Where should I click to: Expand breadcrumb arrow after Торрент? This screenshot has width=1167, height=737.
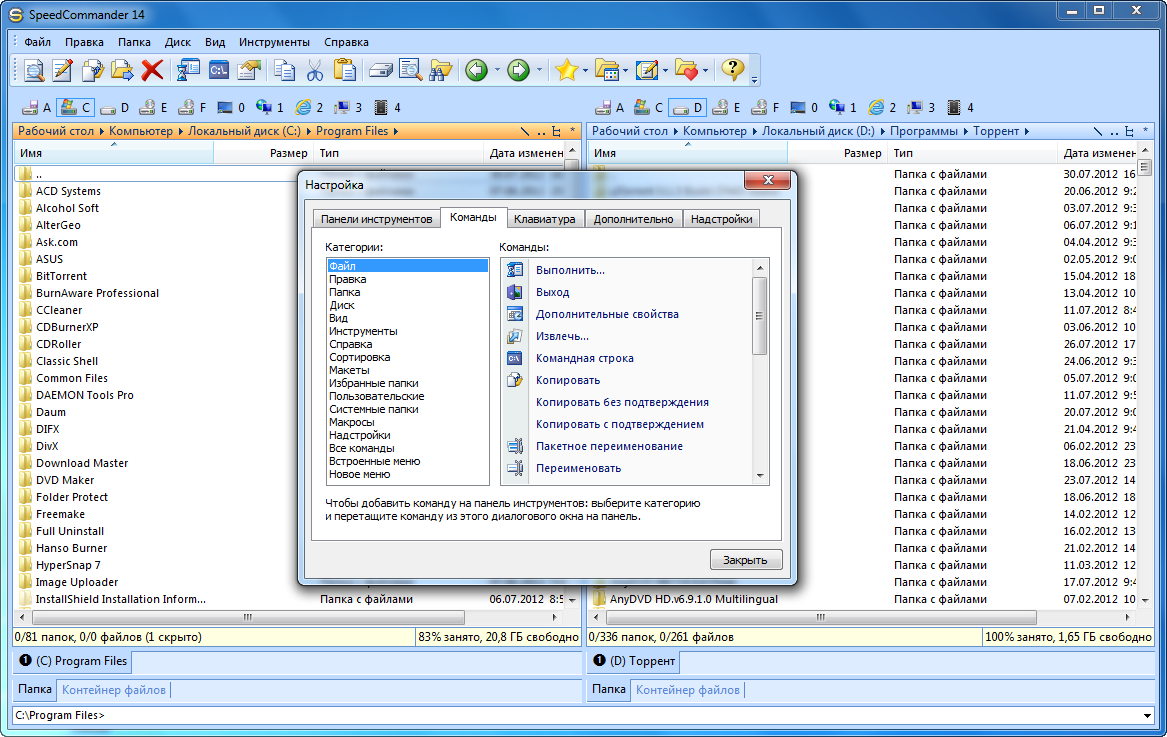click(1026, 131)
